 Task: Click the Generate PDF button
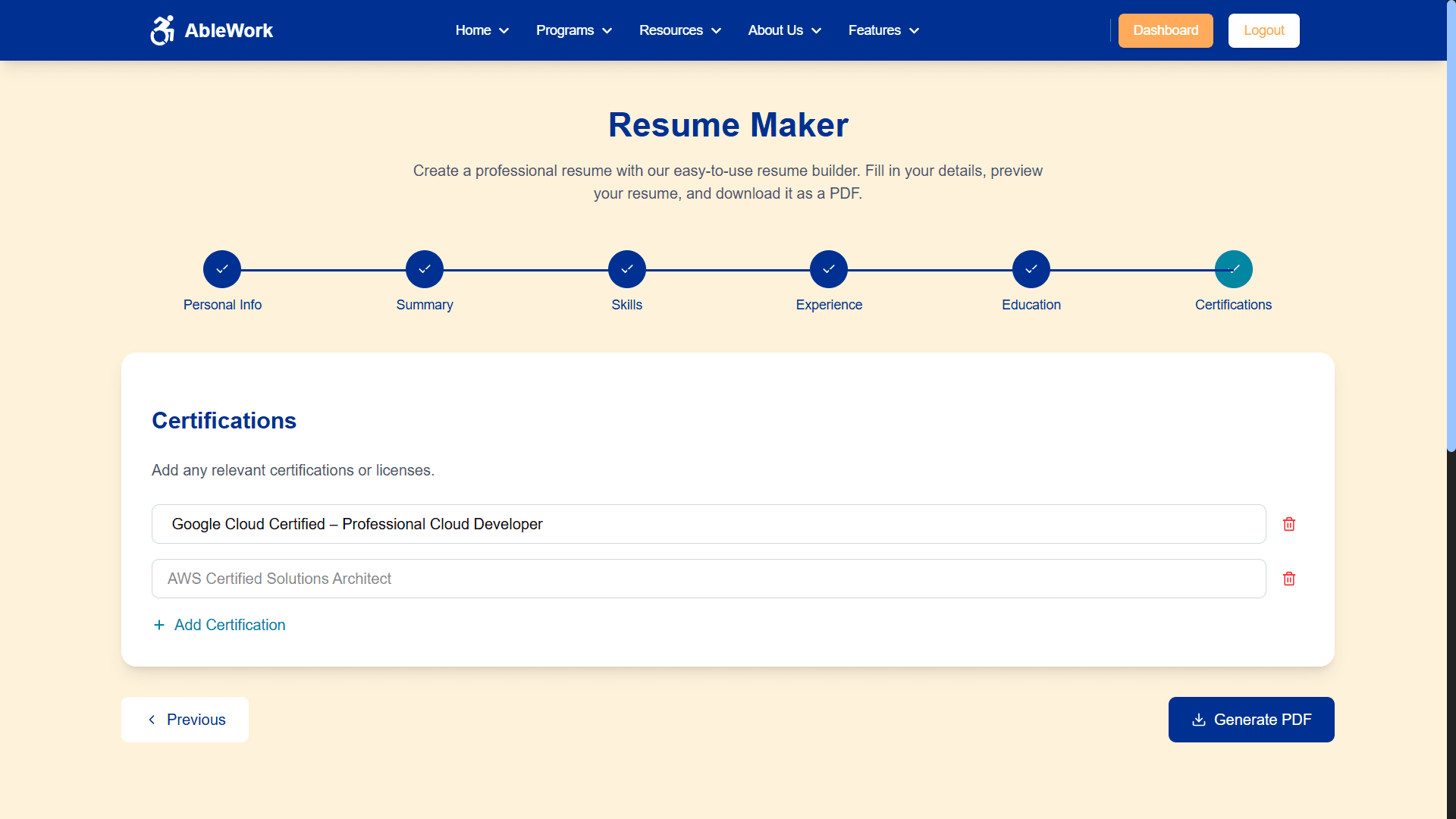tap(1250, 720)
